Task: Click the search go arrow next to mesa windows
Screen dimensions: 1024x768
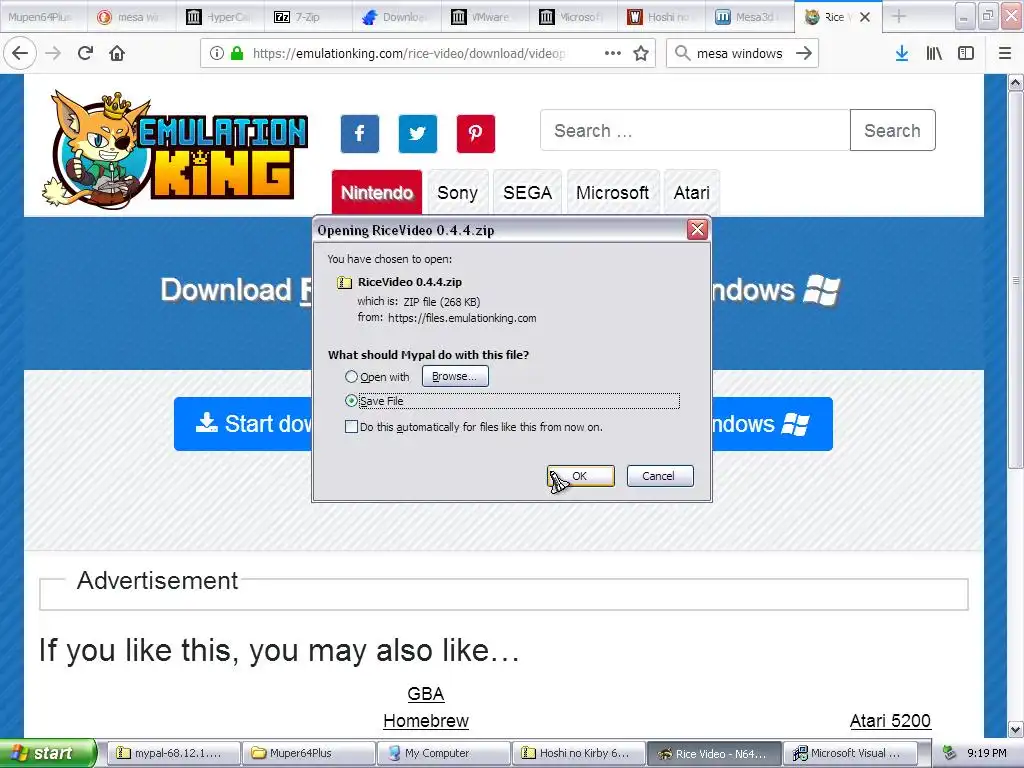Action: (x=804, y=53)
